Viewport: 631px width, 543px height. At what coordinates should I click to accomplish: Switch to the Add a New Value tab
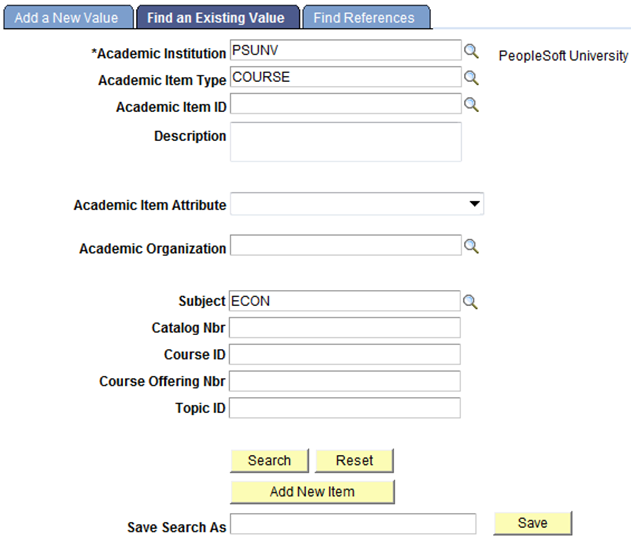66,18
